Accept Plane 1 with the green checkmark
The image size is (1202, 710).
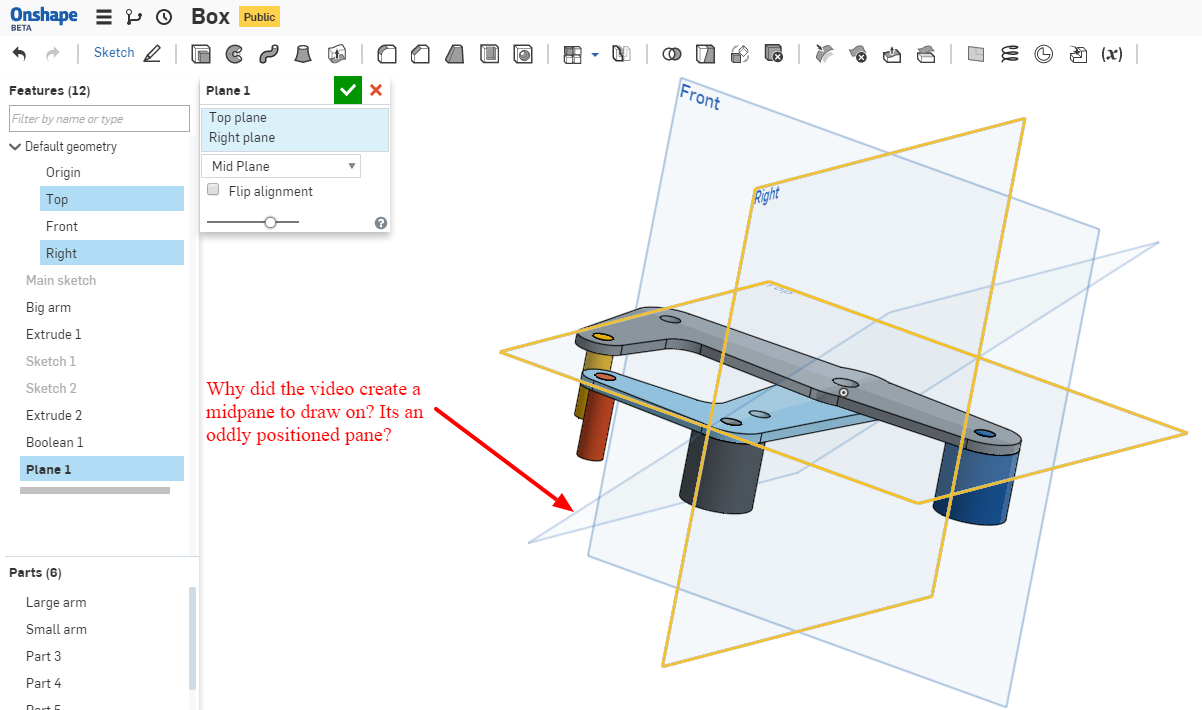pos(348,90)
